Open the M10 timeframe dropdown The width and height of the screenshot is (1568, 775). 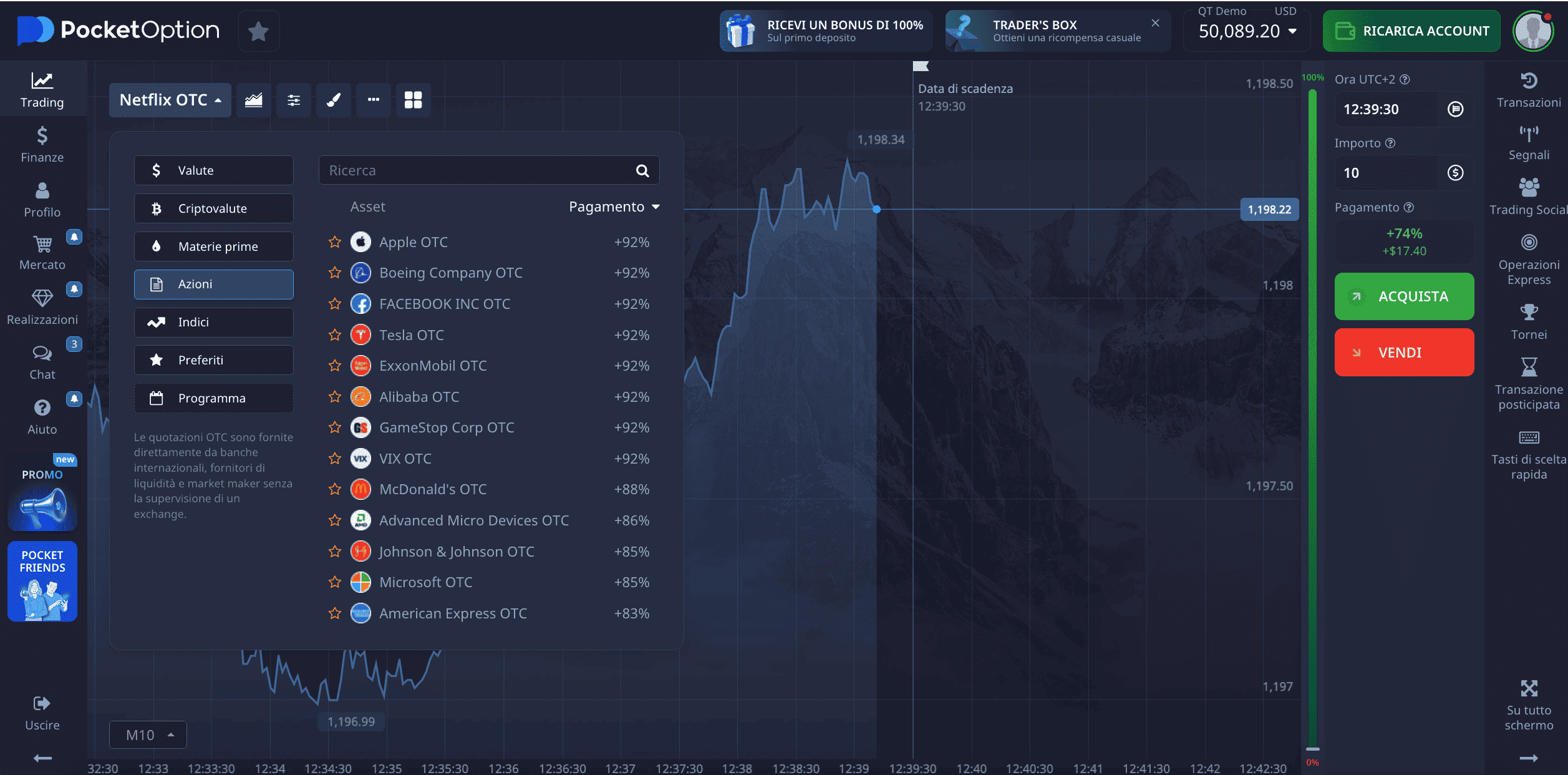(x=148, y=735)
